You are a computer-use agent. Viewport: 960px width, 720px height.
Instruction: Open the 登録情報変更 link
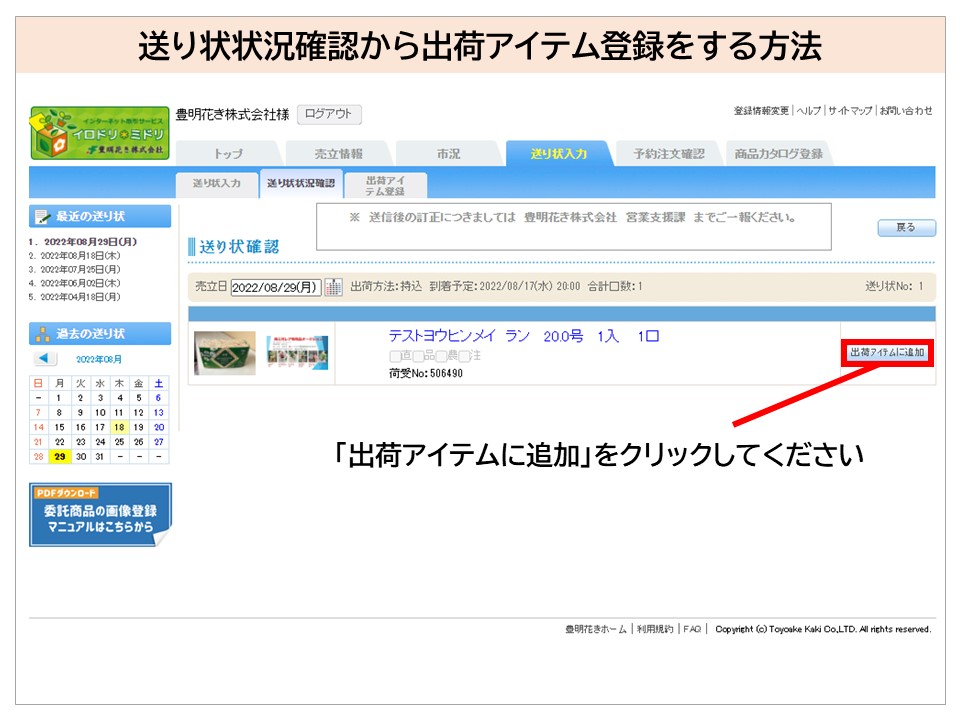pos(761,111)
